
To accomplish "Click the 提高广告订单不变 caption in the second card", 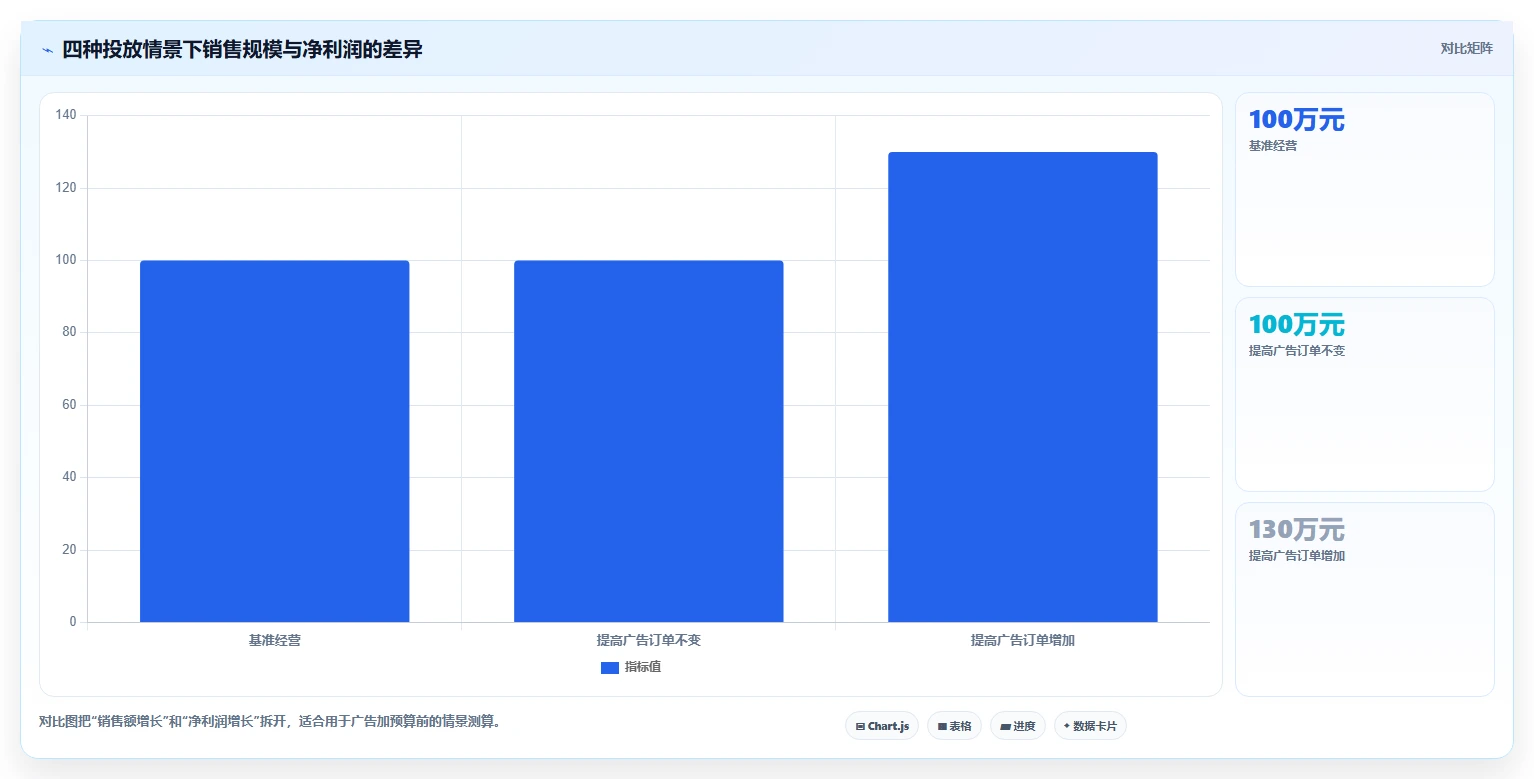I will (x=1296, y=351).
